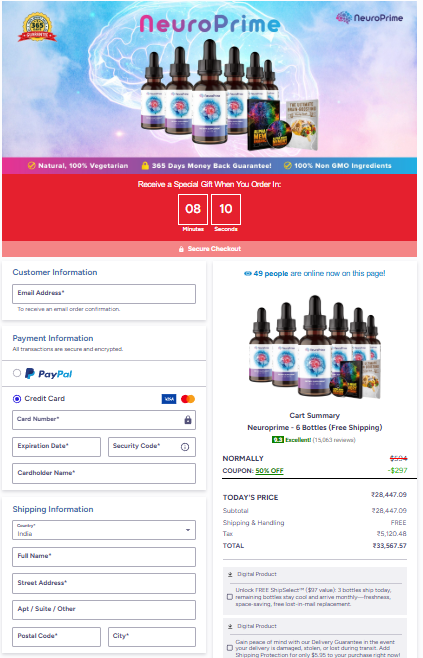Click the NeuroPrime brain logo icon

click(344, 18)
